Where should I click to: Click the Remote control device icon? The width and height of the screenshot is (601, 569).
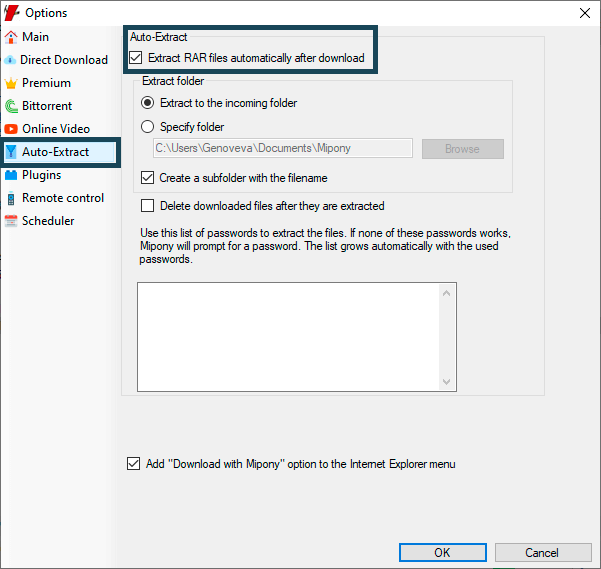coord(11,198)
